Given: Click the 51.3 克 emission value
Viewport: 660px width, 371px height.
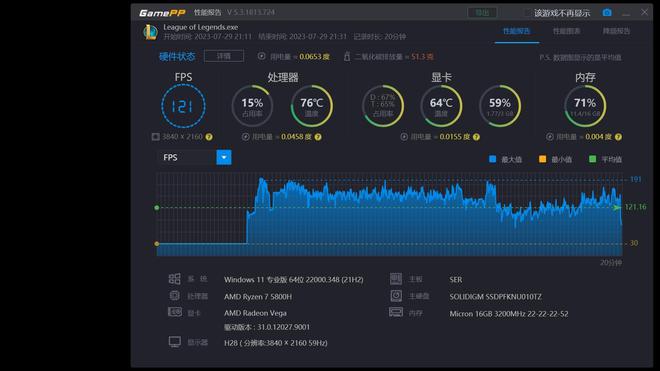Looking at the screenshot, I should [422, 56].
